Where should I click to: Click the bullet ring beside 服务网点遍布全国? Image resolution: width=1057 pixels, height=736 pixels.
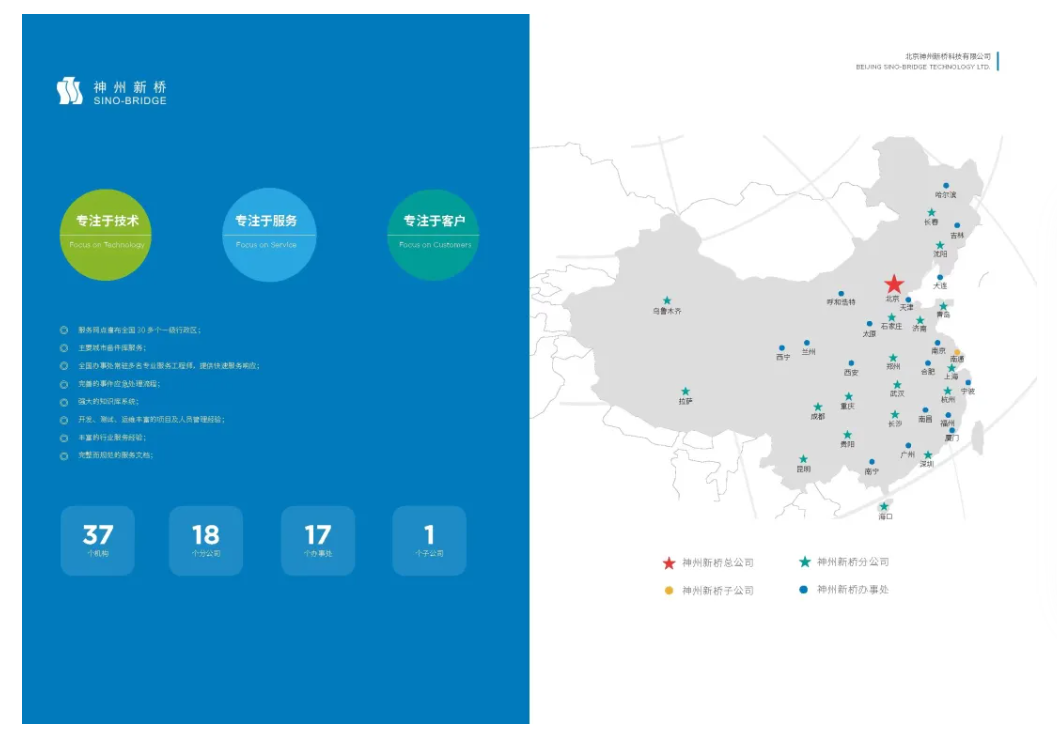pos(64,329)
